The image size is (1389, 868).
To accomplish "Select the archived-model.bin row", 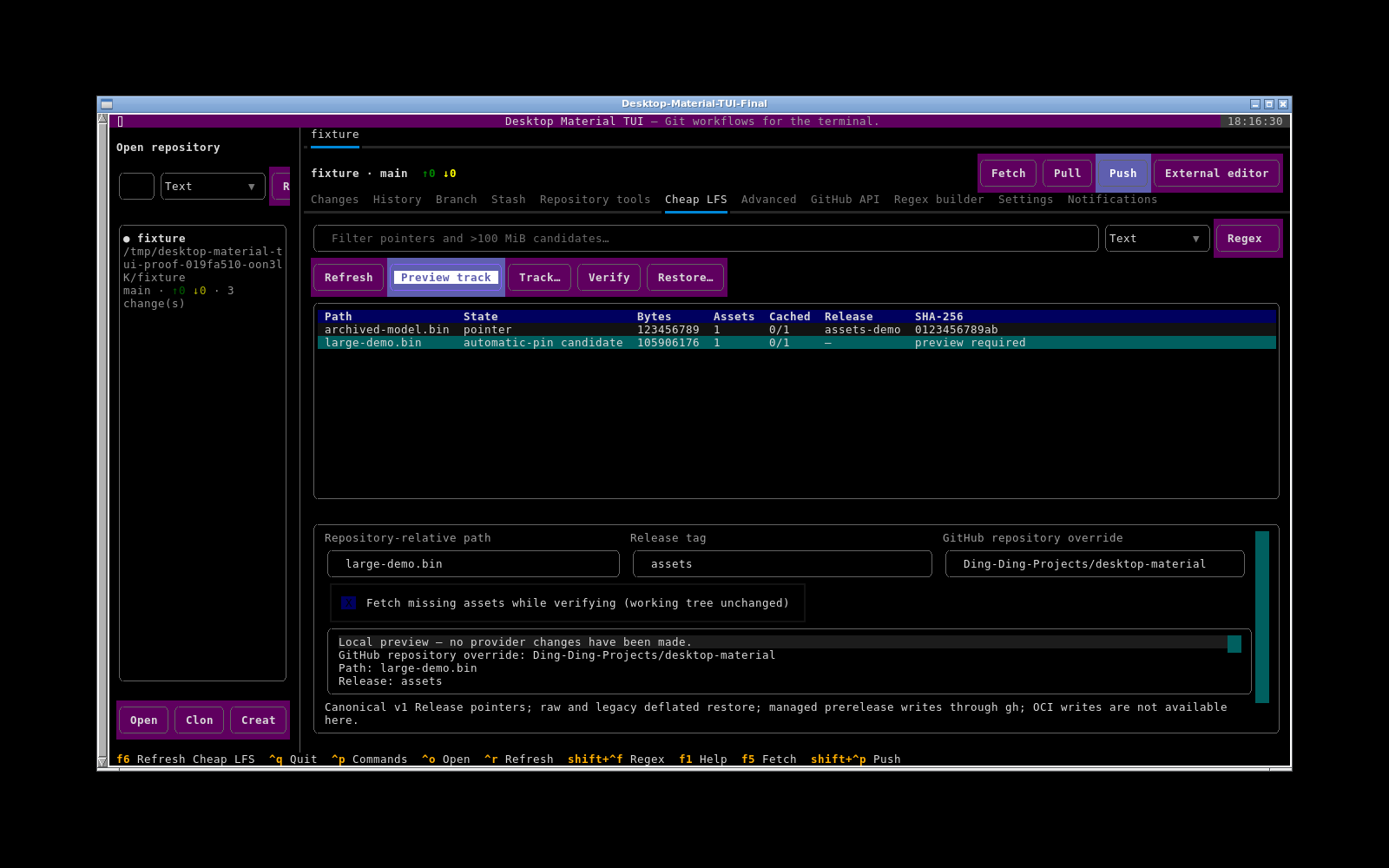I will [x=796, y=330].
